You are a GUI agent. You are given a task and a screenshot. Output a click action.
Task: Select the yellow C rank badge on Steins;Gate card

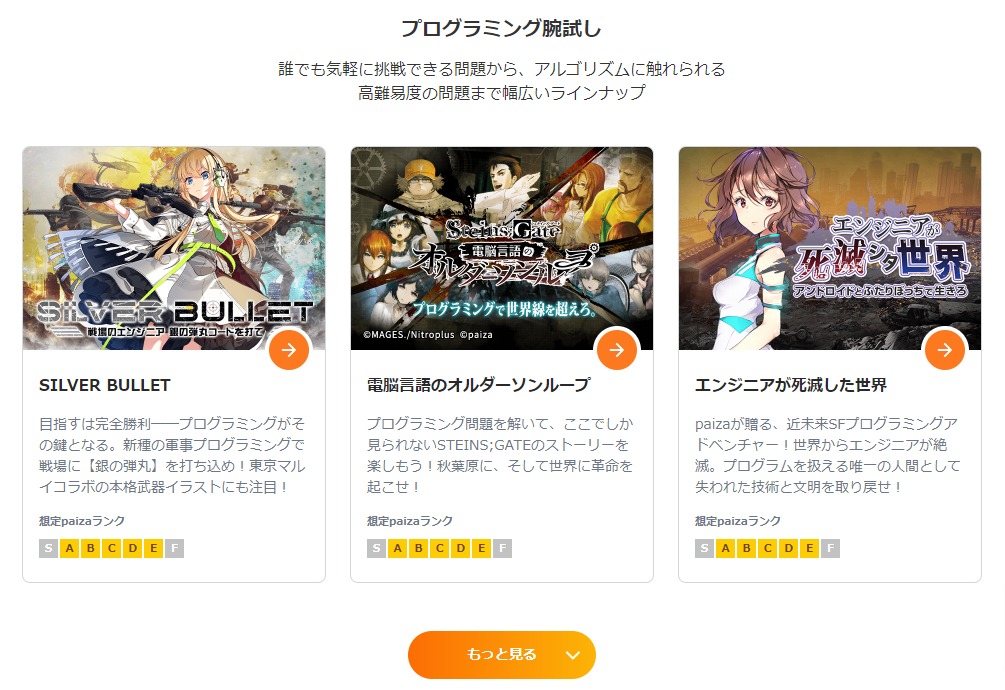(440, 548)
